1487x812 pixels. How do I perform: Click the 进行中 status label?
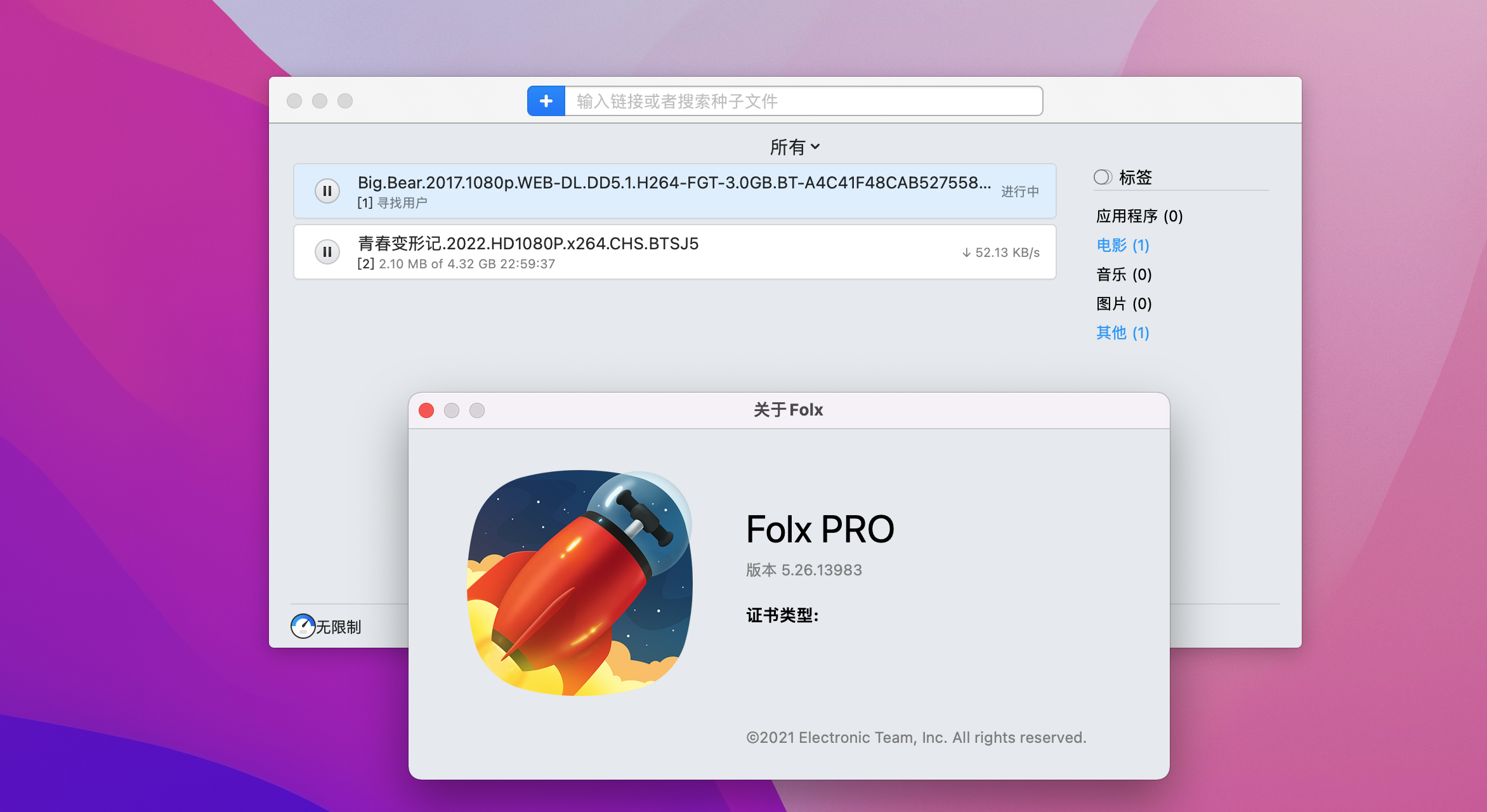point(1019,191)
